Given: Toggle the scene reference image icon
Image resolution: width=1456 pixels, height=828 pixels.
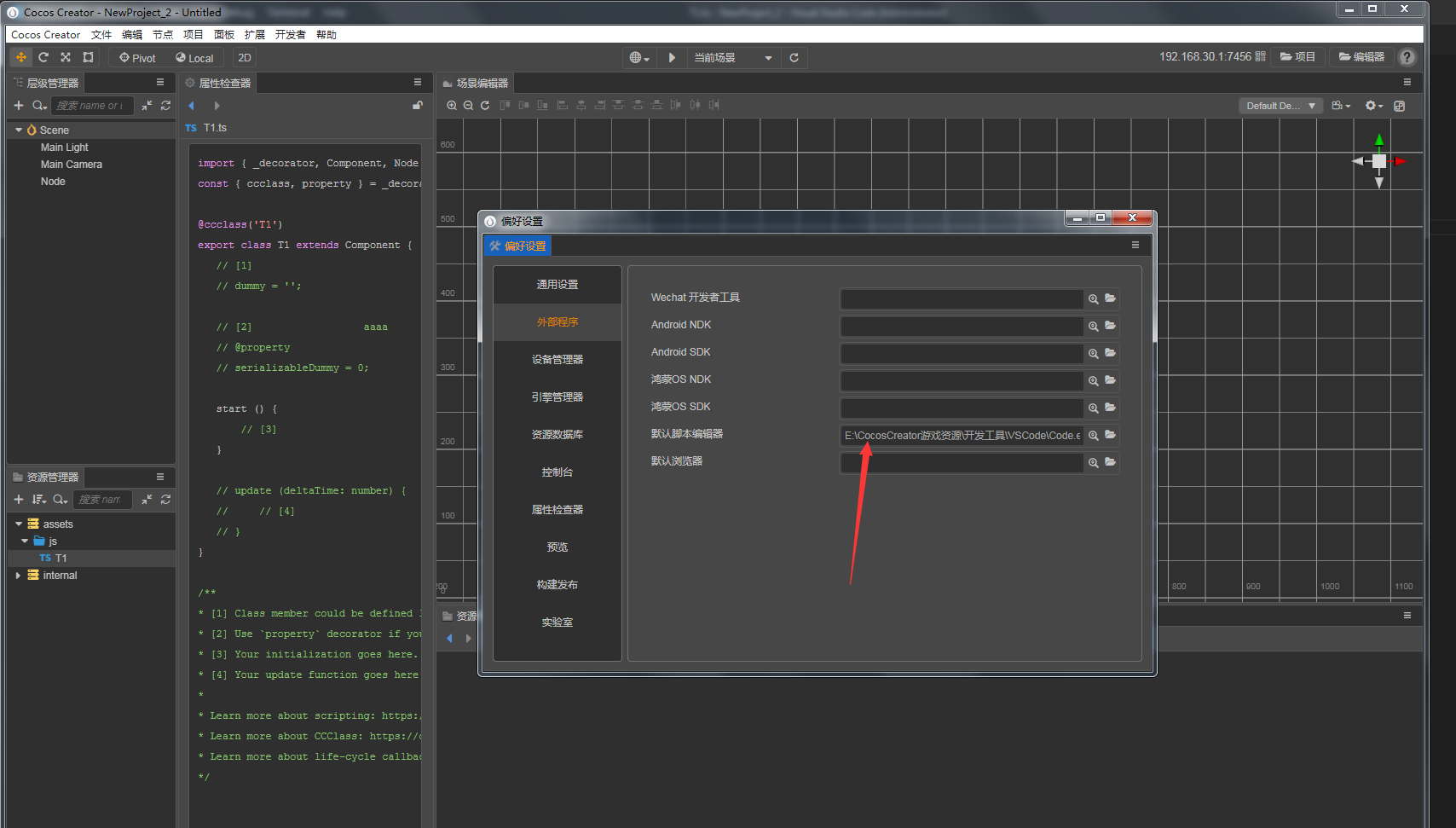Looking at the screenshot, I should [x=1399, y=106].
